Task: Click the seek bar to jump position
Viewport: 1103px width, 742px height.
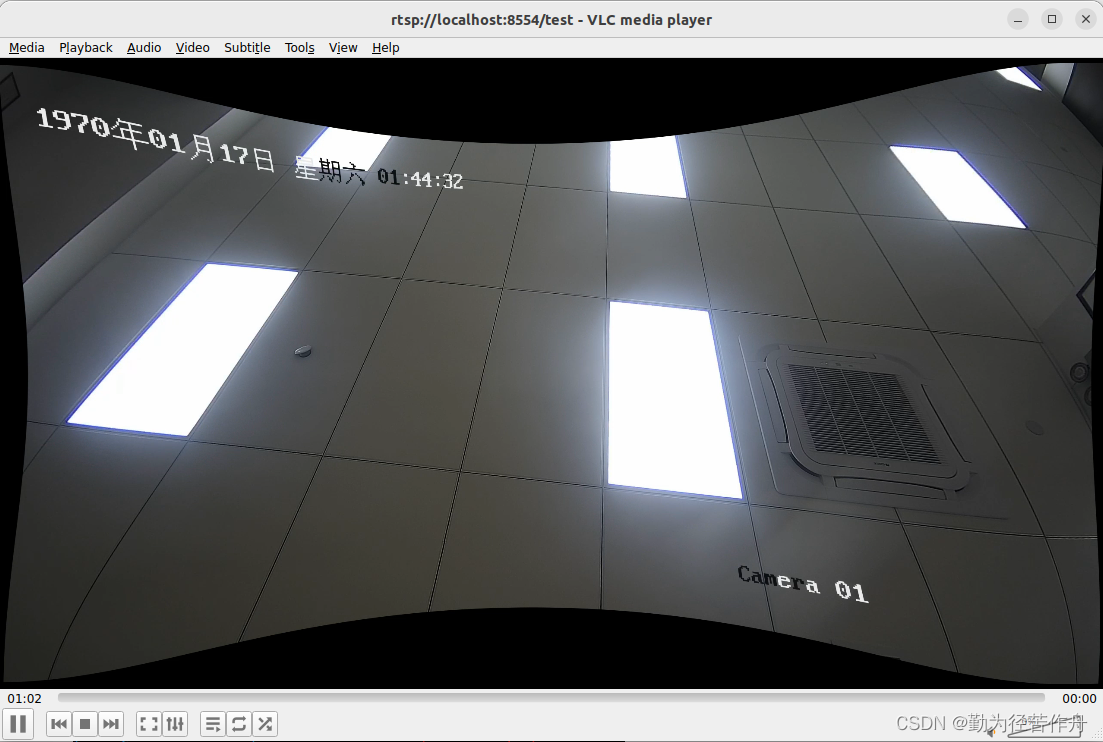Action: pyautogui.click(x=550, y=698)
